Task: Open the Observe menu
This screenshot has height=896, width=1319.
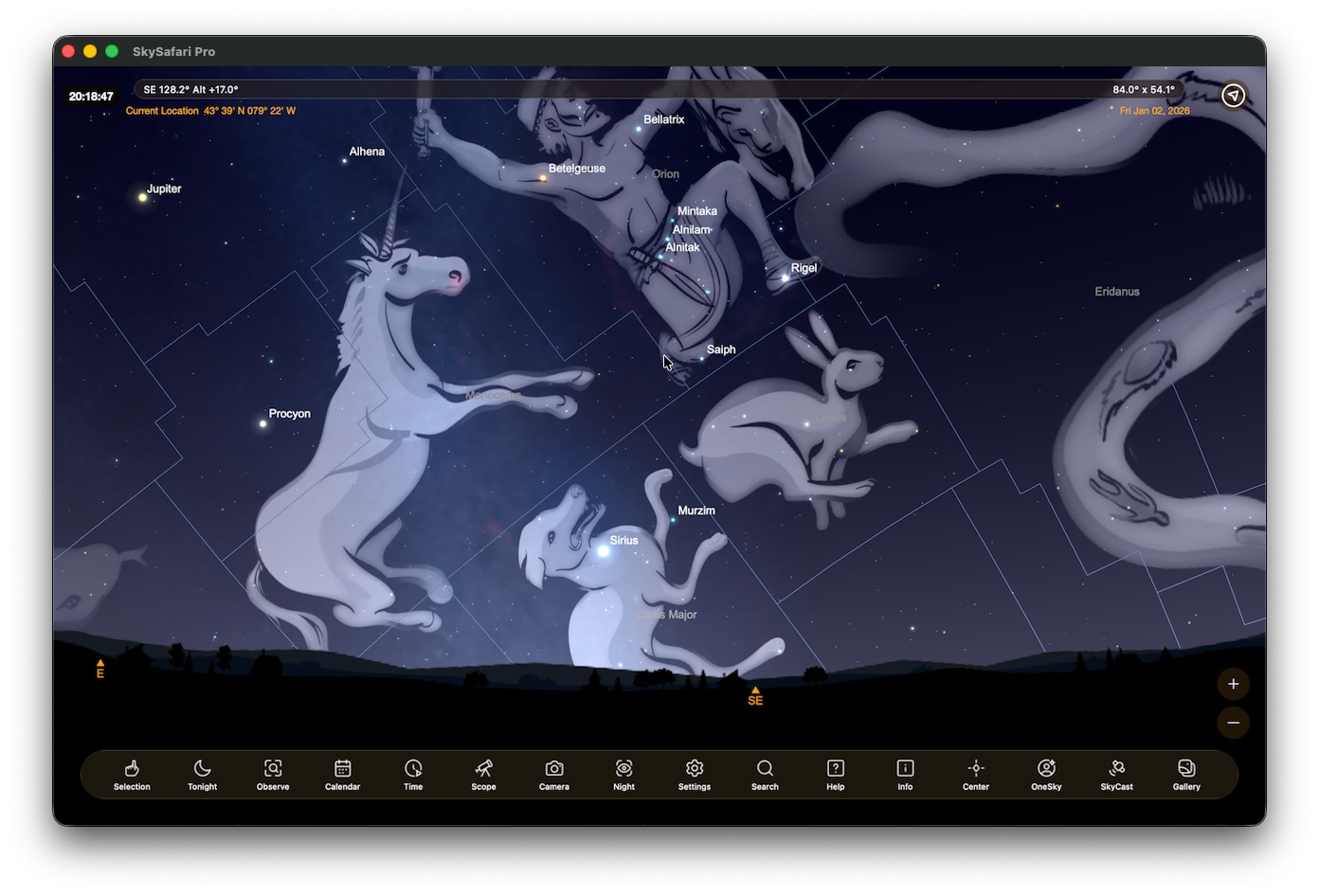Action: coord(273,774)
